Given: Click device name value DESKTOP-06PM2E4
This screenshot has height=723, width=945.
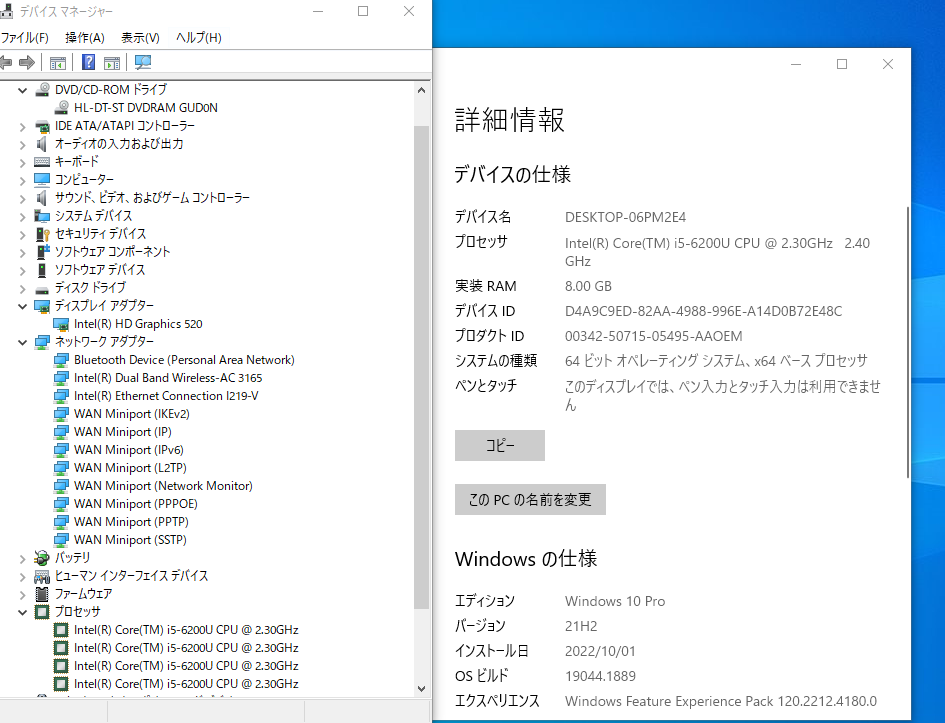Looking at the screenshot, I should pyautogui.click(x=625, y=217).
